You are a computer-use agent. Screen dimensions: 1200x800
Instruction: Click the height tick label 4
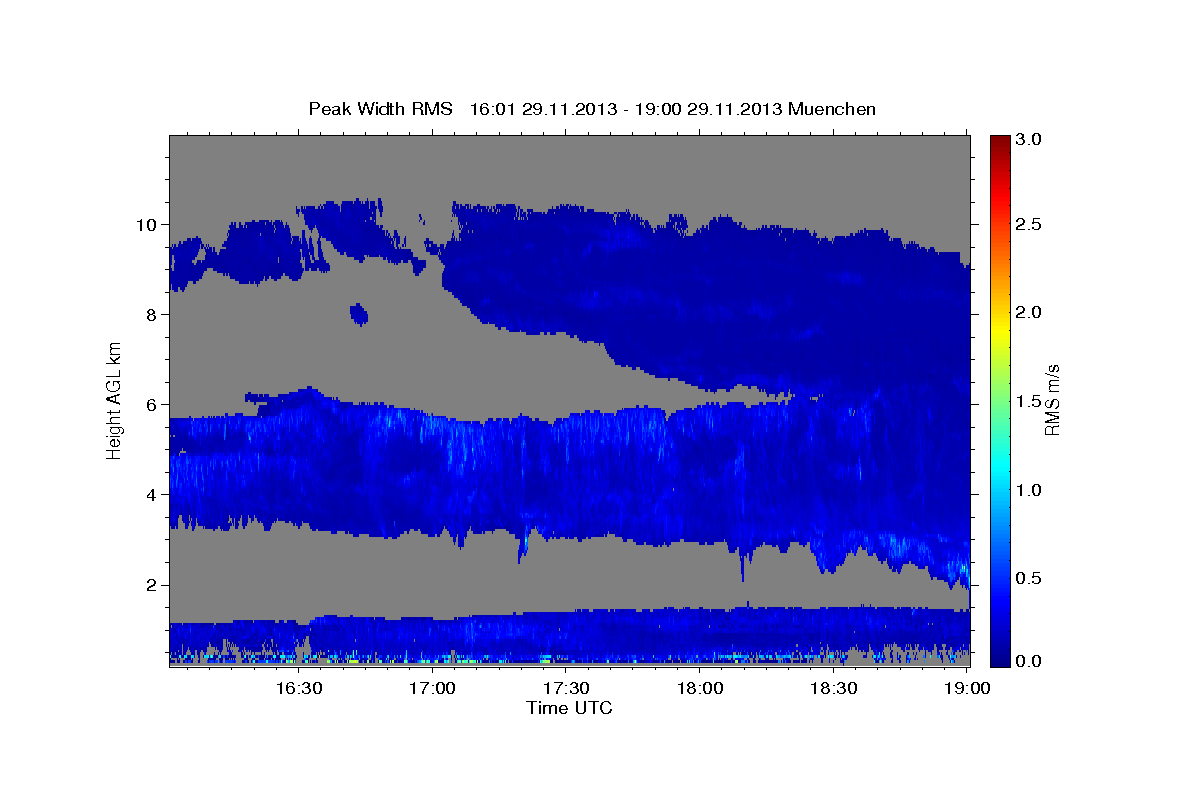[x=152, y=494]
